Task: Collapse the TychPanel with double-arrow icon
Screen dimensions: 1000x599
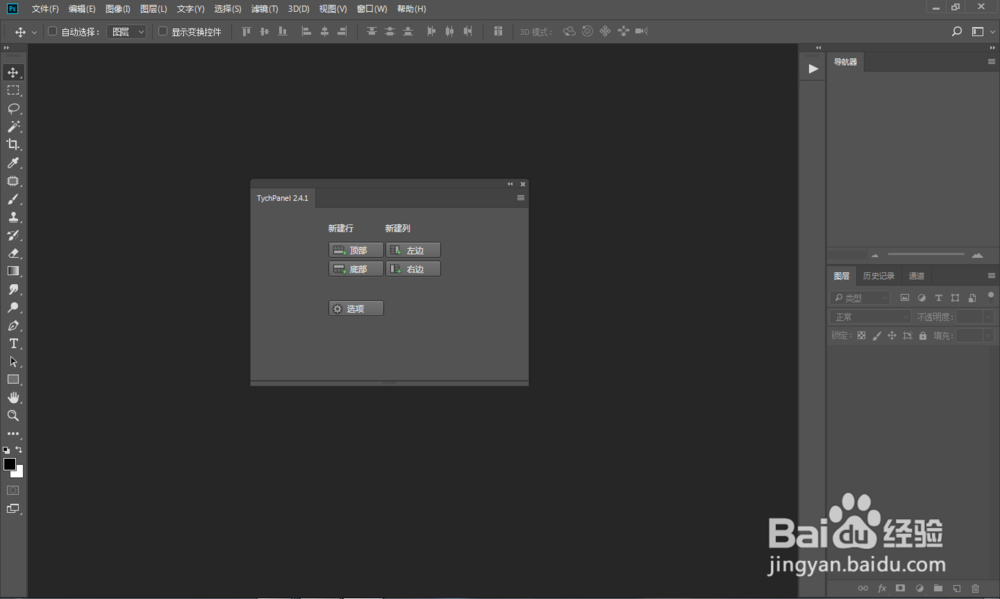Action: (510, 184)
